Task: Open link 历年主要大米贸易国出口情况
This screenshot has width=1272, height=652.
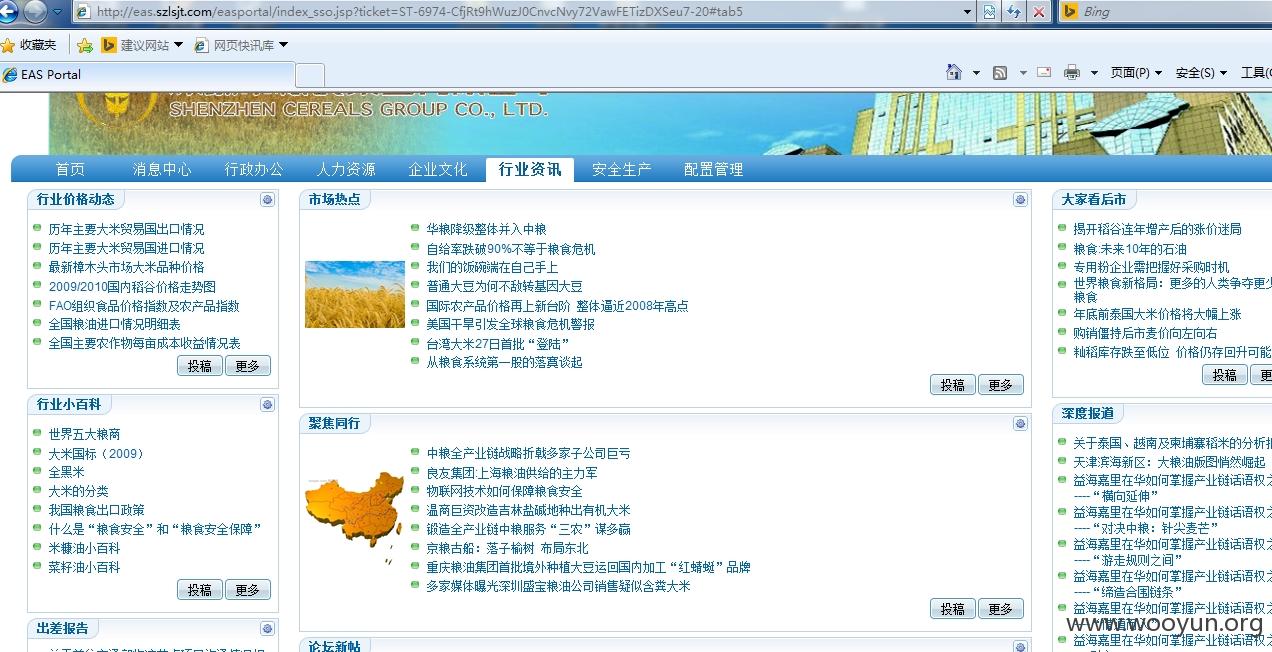Action: (x=126, y=229)
